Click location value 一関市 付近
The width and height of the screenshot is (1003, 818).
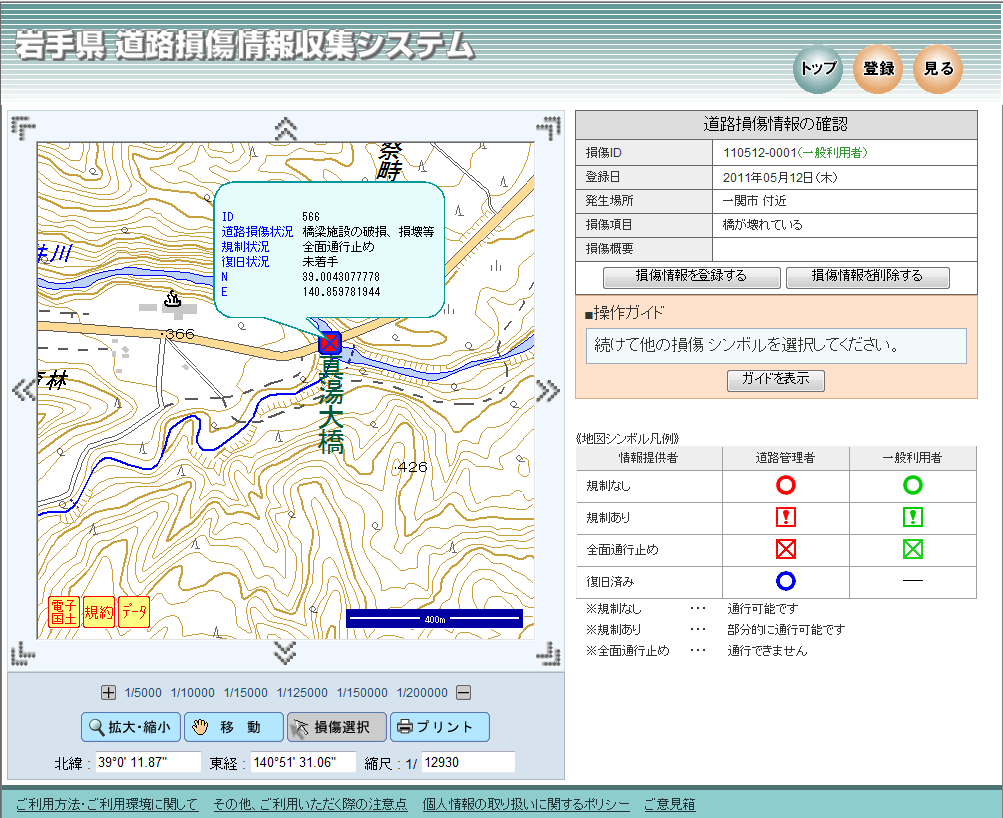[754, 201]
